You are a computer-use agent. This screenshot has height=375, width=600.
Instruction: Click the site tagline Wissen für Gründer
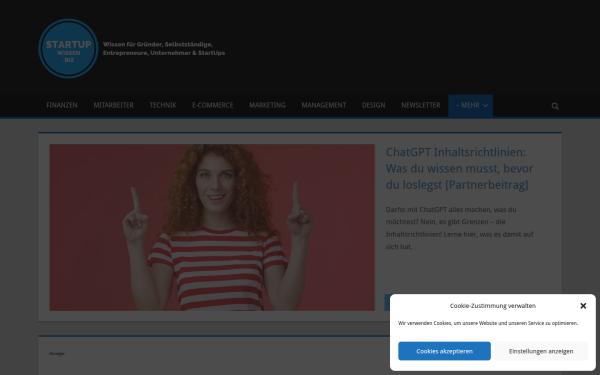164,49
